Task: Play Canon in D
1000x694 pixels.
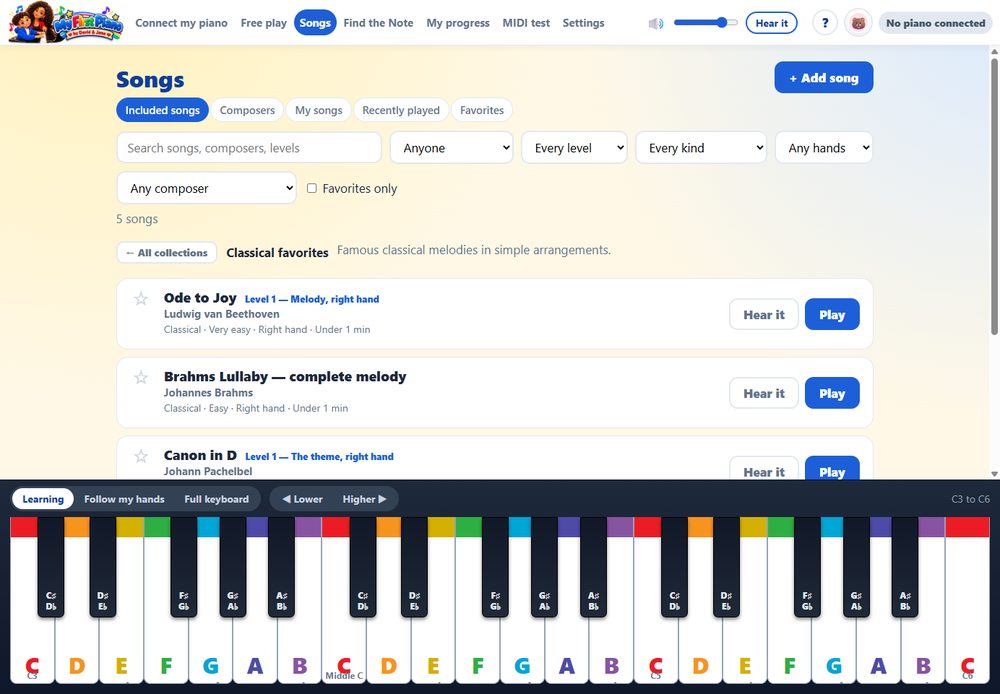Action: click(832, 469)
